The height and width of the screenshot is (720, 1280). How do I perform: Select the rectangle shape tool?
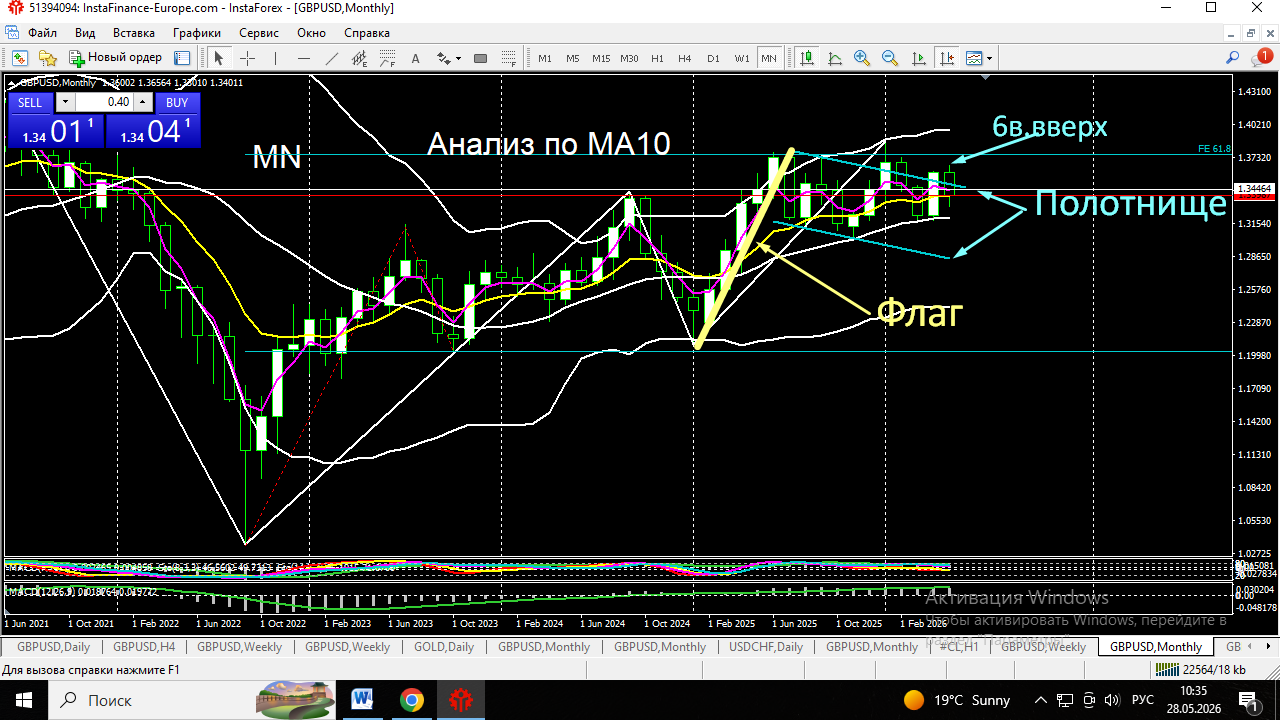tap(480, 58)
